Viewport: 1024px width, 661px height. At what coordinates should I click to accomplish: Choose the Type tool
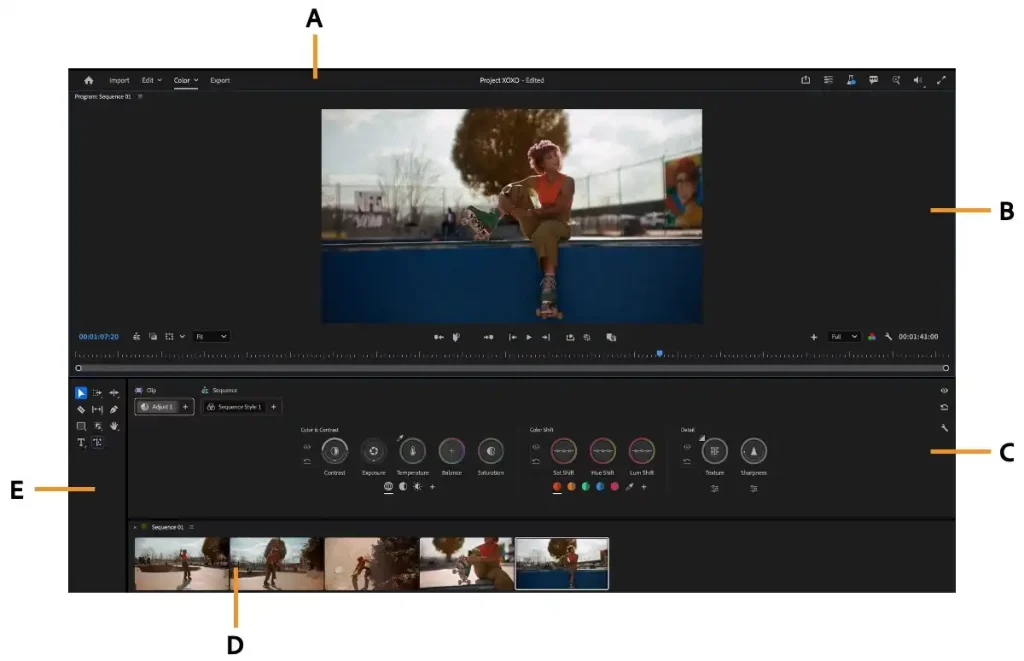(81, 443)
